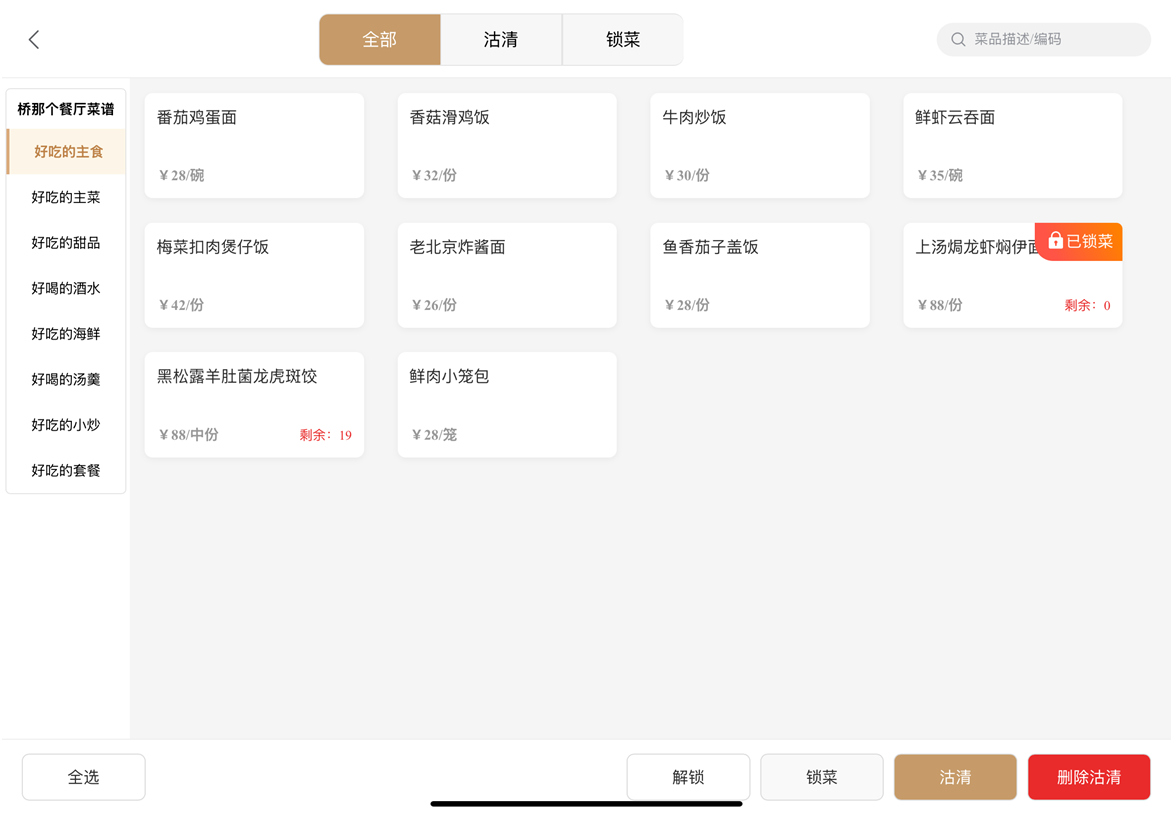Click the search magnifier icon
The height and width of the screenshot is (816, 1173).
[958, 40]
